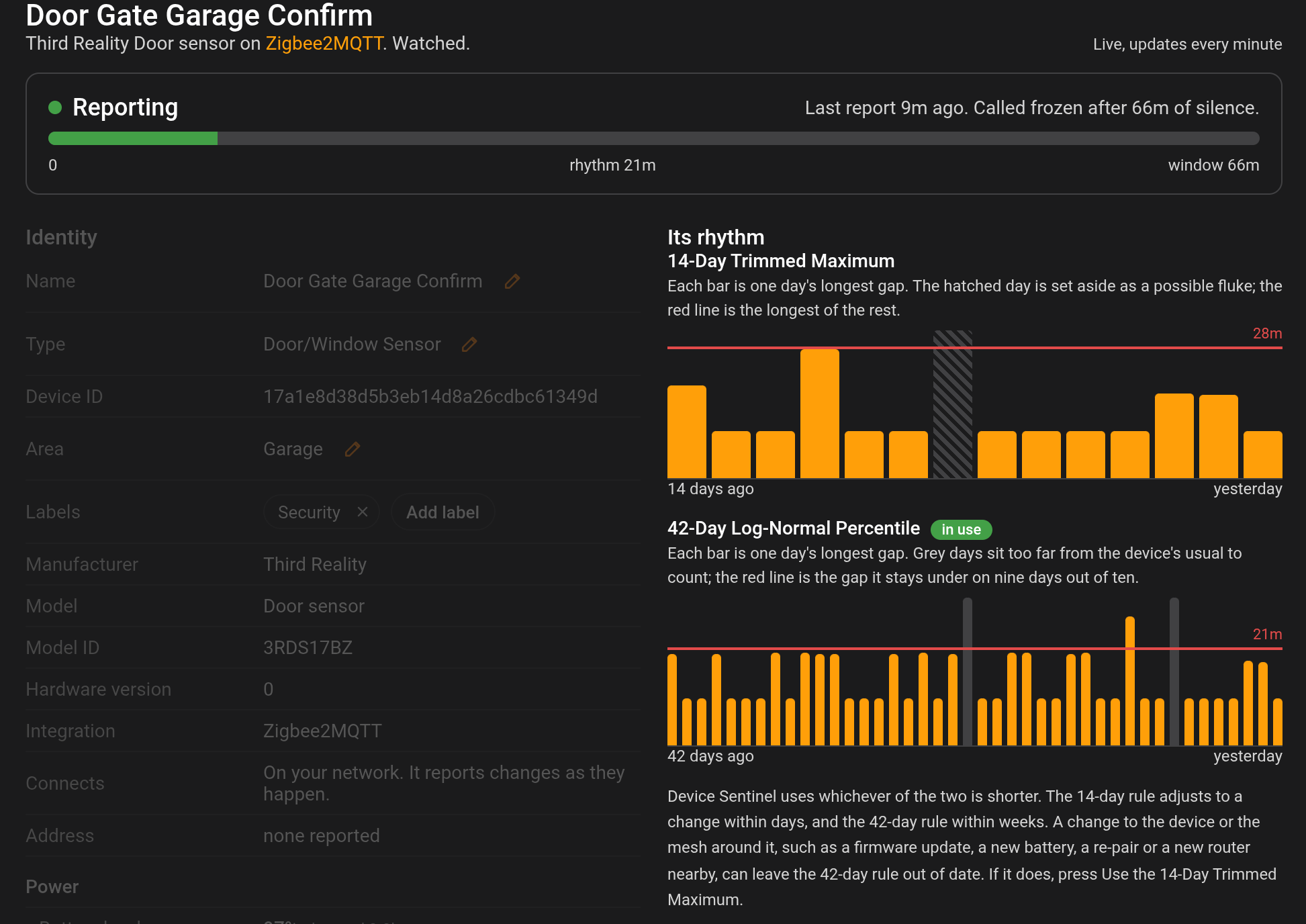The image size is (1306, 924).
Task: Click '14-Day Trimmed Maximum' heading
Action: click(781, 261)
